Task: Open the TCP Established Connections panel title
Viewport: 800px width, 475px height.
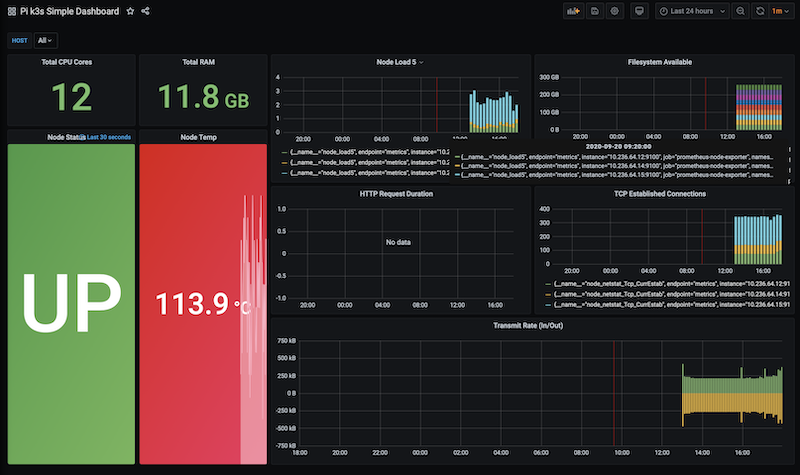Action: [660, 194]
